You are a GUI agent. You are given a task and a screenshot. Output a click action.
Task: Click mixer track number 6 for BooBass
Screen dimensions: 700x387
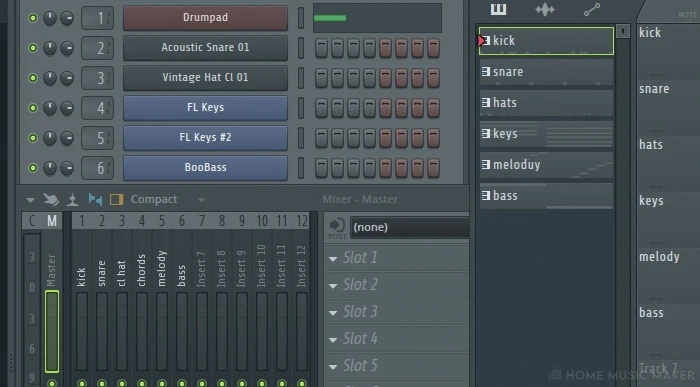[98, 168]
